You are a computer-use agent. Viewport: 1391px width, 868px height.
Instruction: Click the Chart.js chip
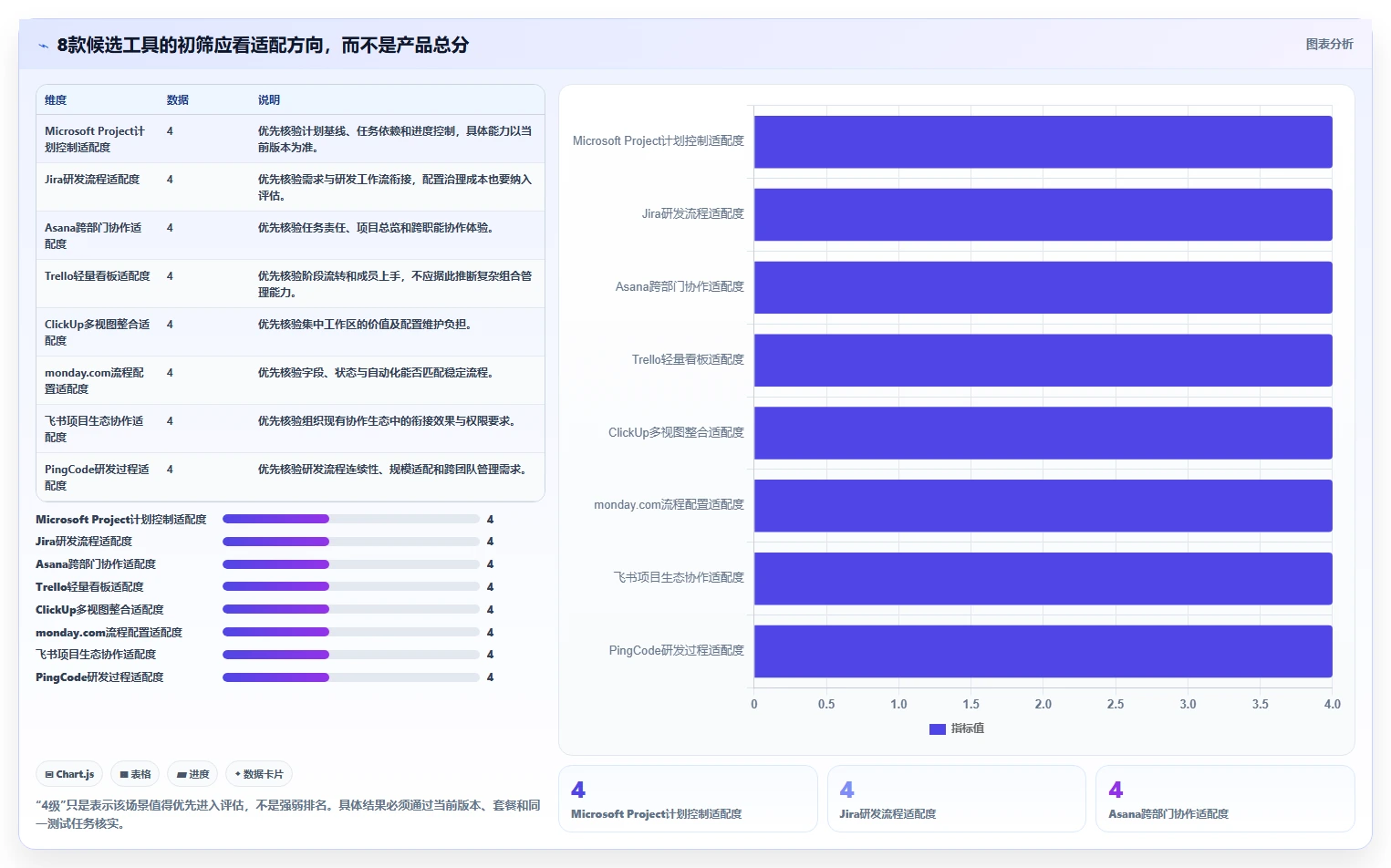(69, 774)
